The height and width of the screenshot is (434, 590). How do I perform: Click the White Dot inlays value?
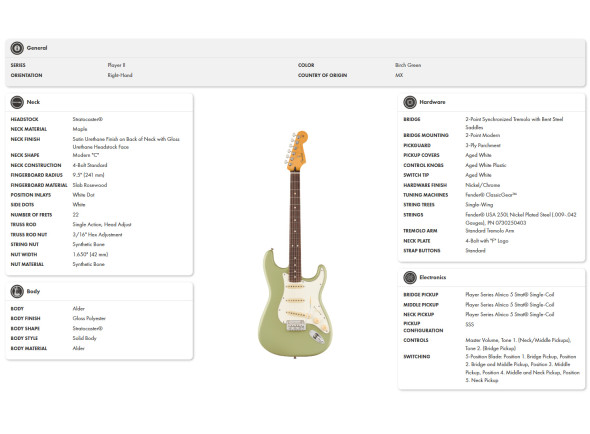point(84,195)
